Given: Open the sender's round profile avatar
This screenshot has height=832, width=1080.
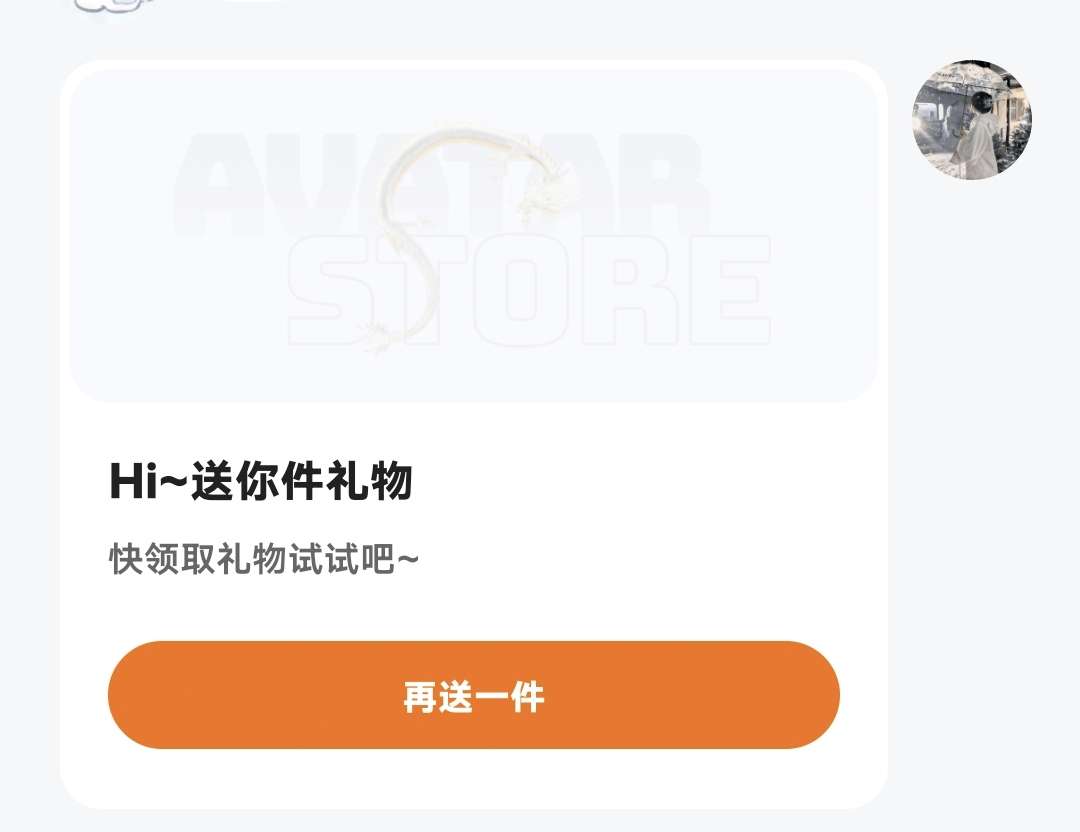Looking at the screenshot, I should pos(972,119).
